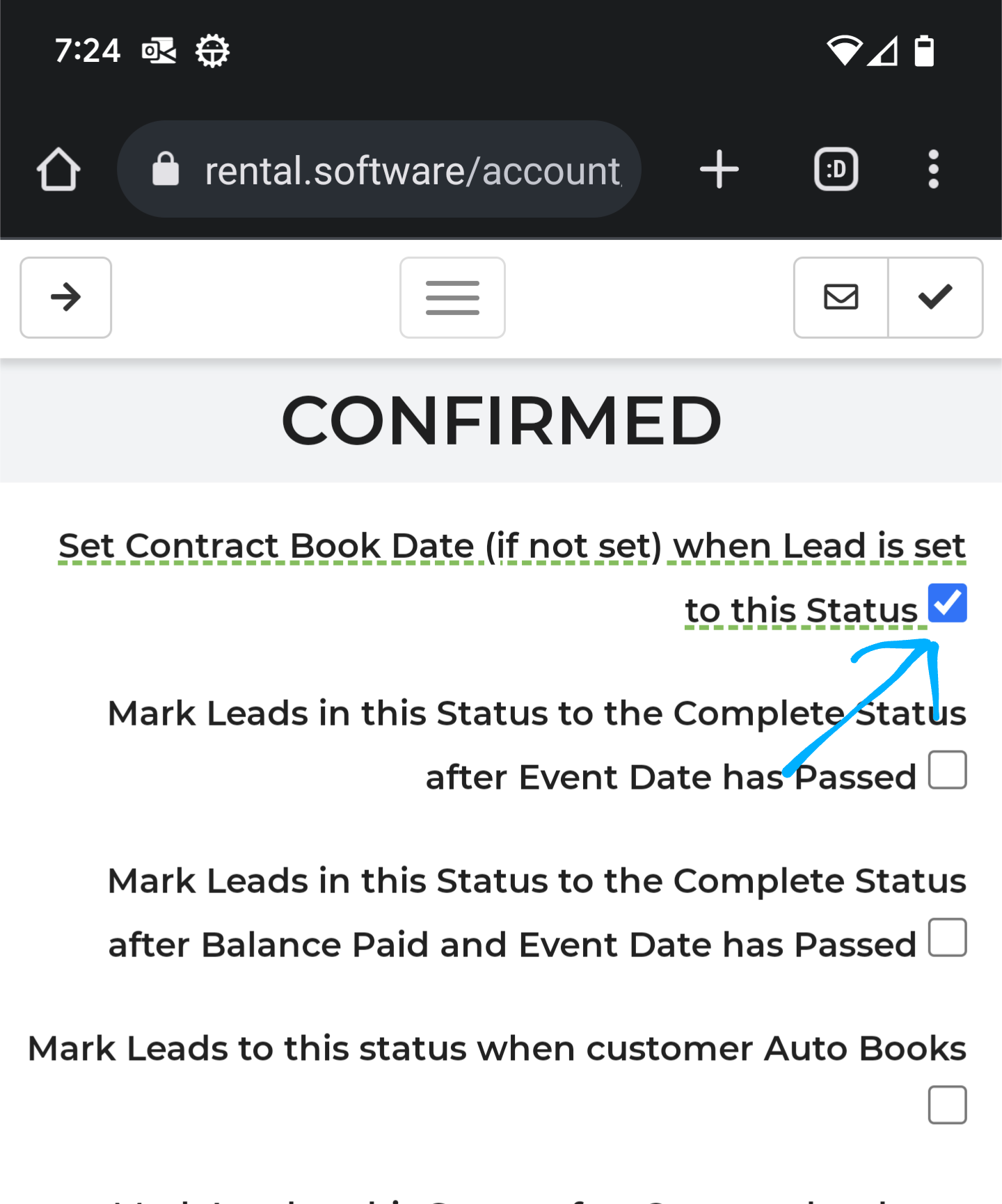Click the checkmark button

pos(935,298)
